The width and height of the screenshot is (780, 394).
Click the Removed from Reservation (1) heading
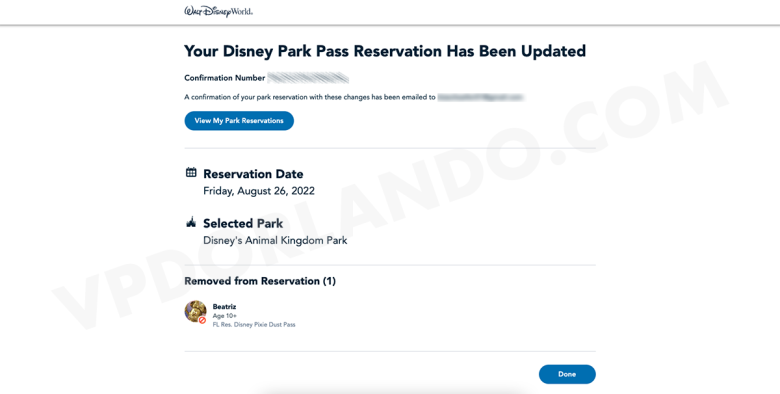260,281
